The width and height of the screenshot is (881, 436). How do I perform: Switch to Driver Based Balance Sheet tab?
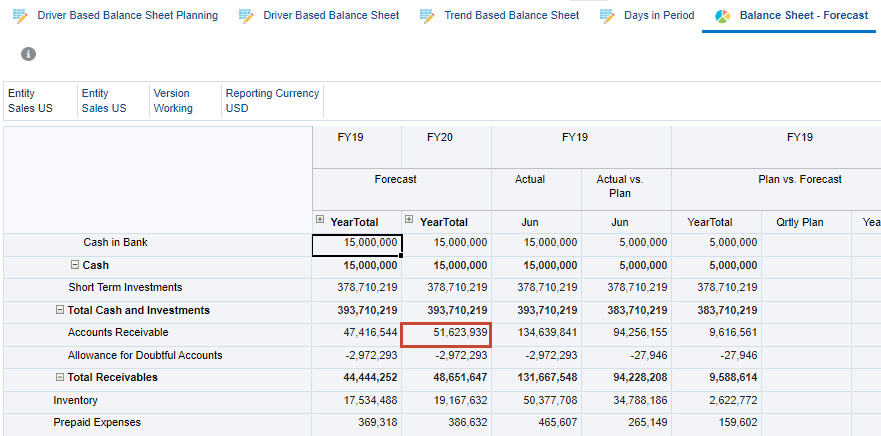tap(330, 16)
